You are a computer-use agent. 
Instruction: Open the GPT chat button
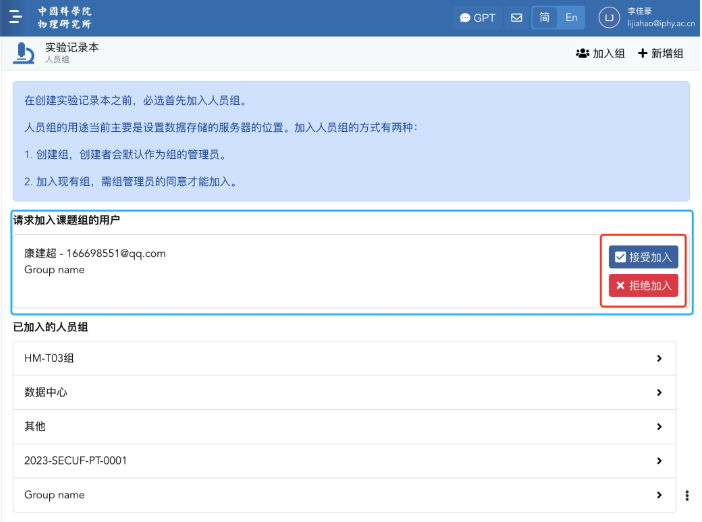click(x=477, y=18)
